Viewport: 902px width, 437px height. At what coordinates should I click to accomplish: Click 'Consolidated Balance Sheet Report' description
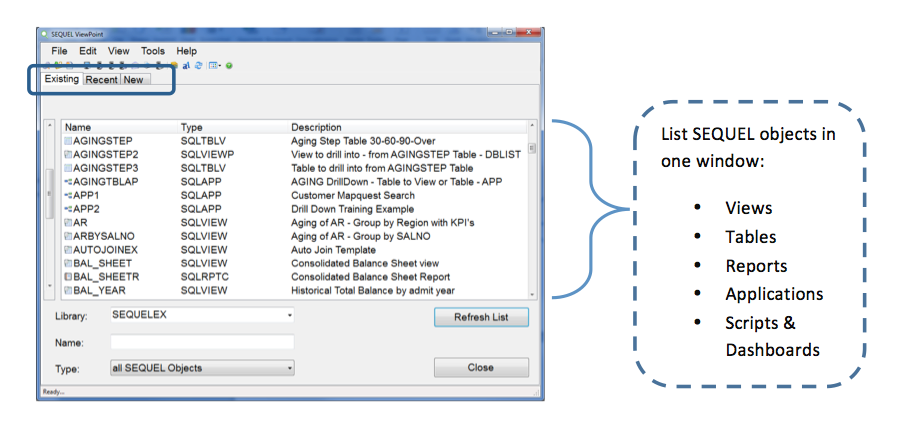[370, 277]
